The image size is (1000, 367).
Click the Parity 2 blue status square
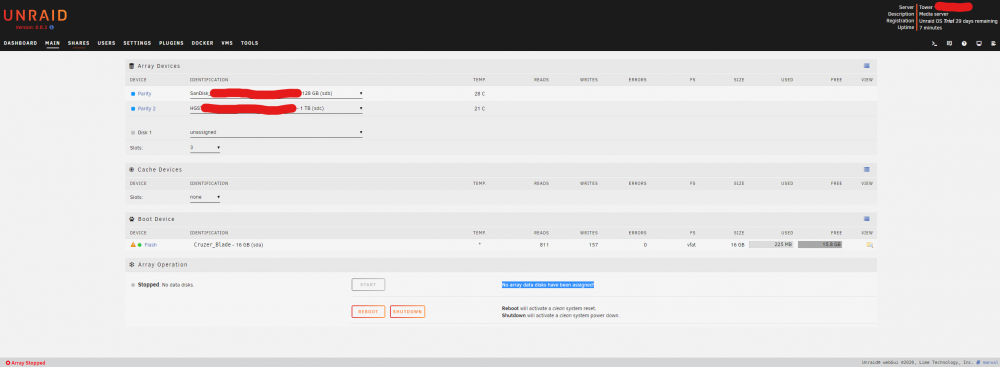pos(133,109)
